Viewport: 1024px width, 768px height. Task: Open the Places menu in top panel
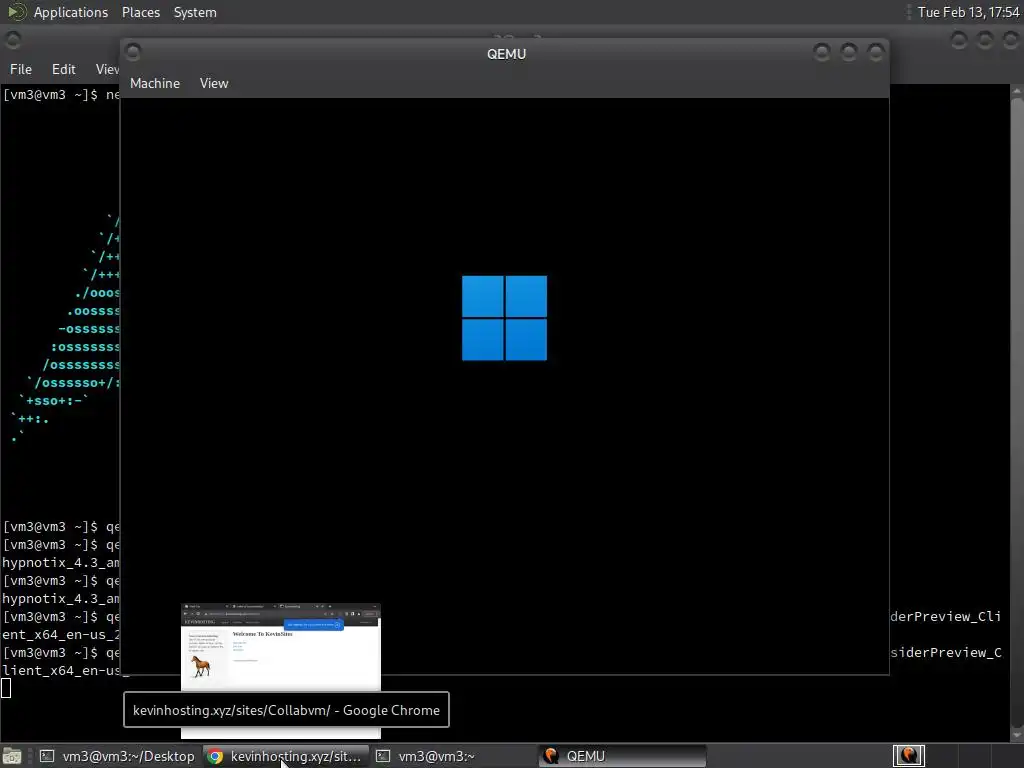pyautogui.click(x=140, y=12)
